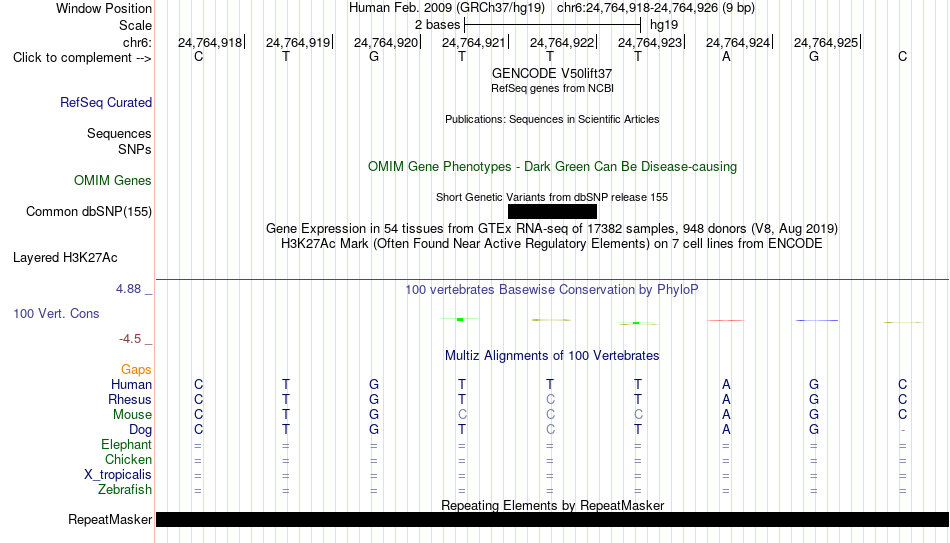
Task: Click 'RefSeq genes from NCBI' title
Action: (553, 88)
